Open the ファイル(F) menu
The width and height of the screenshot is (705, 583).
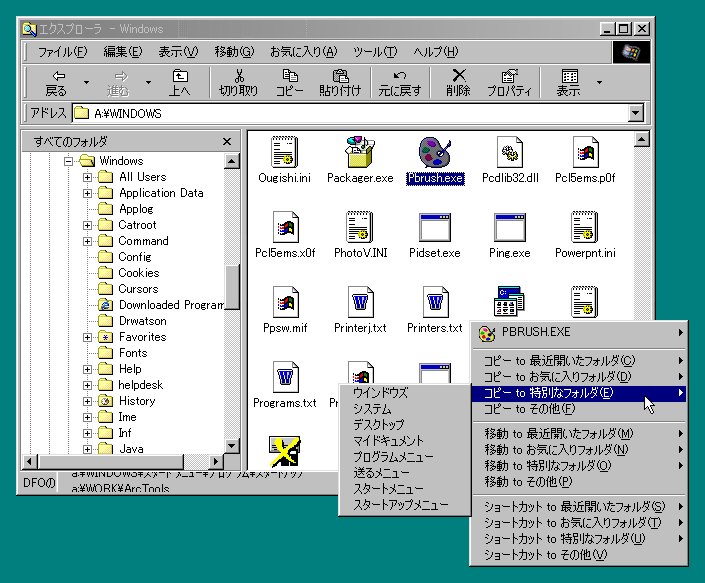click(x=62, y=52)
